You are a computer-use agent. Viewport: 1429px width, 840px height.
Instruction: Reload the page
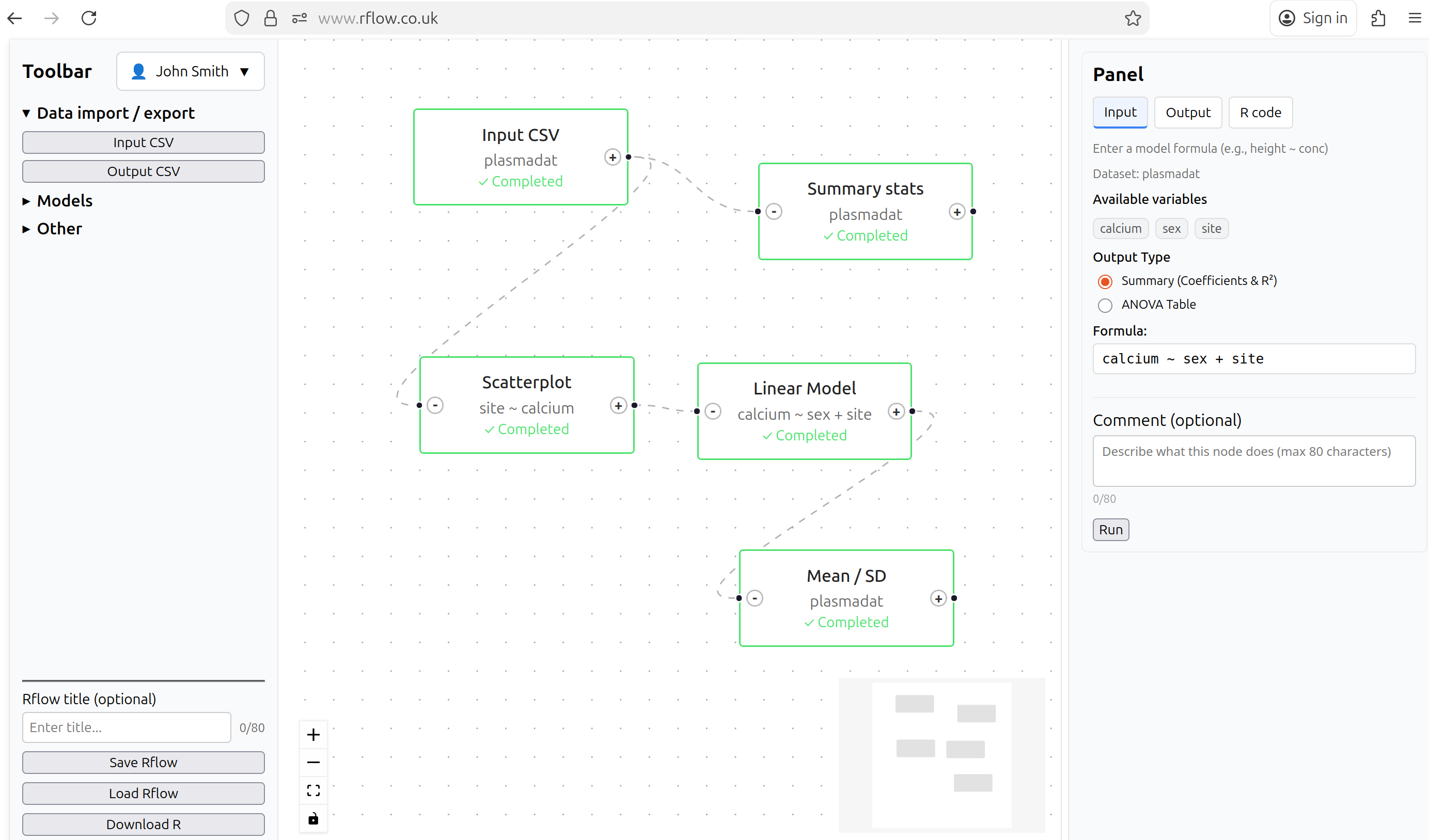tap(89, 18)
